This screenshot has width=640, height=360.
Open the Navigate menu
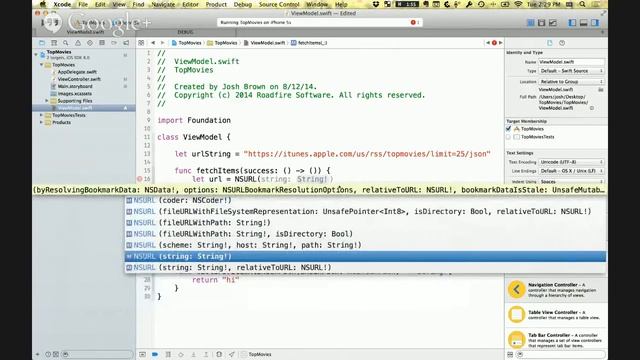point(163,4)
